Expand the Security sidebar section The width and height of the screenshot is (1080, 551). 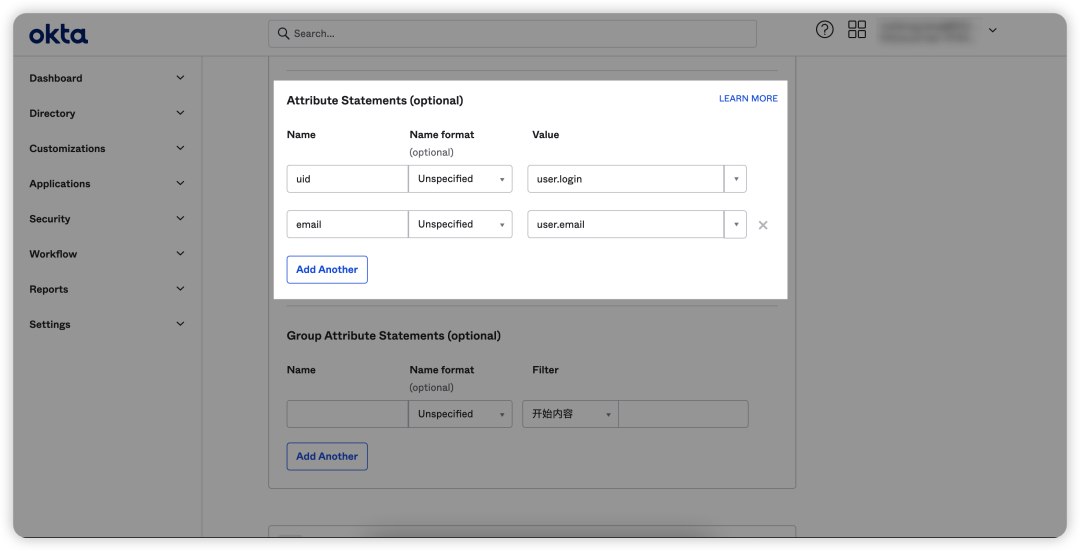click(180, 219)
